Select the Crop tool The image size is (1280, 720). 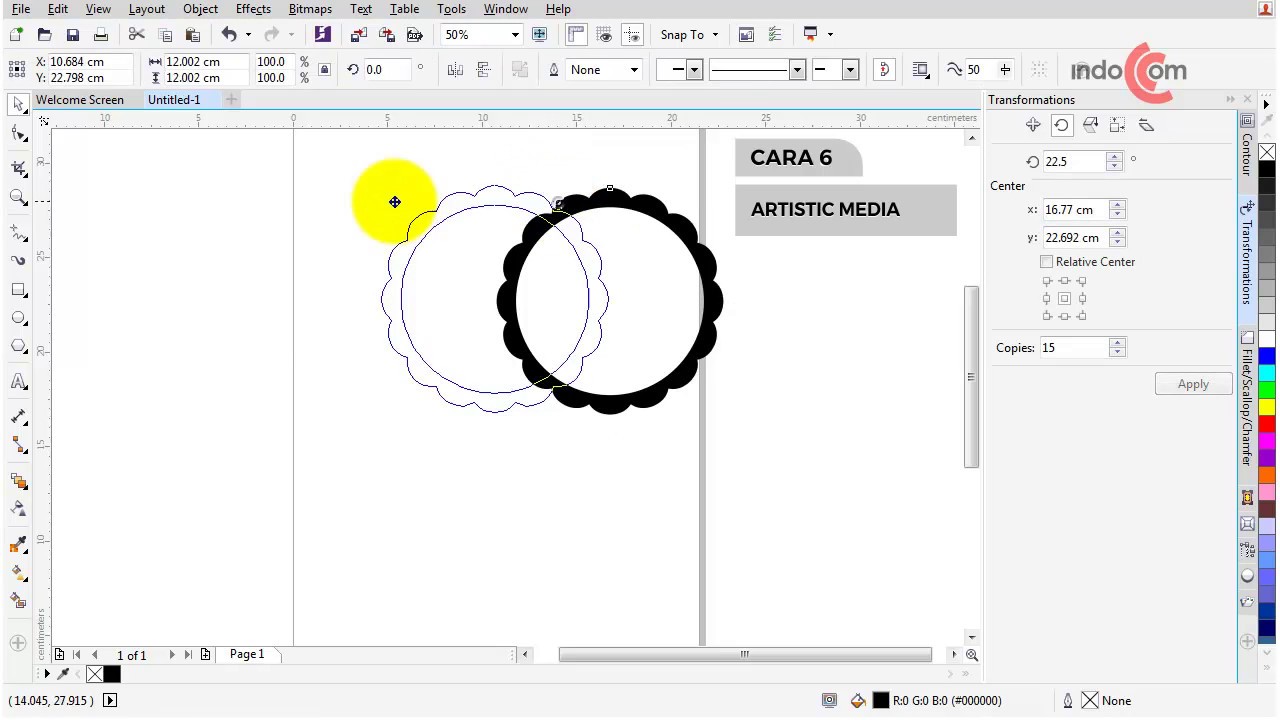pos(18,167)
